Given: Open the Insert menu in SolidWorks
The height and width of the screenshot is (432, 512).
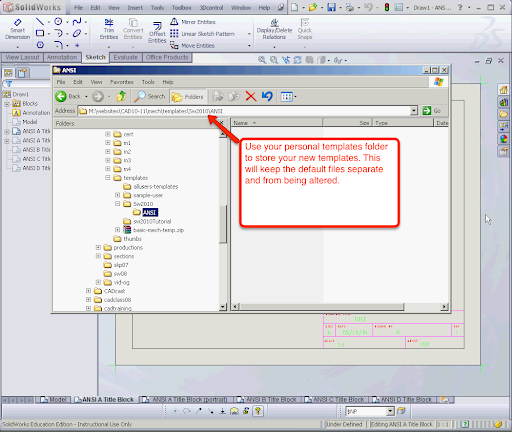Looking at the screenshot, I should coord(135,7).
